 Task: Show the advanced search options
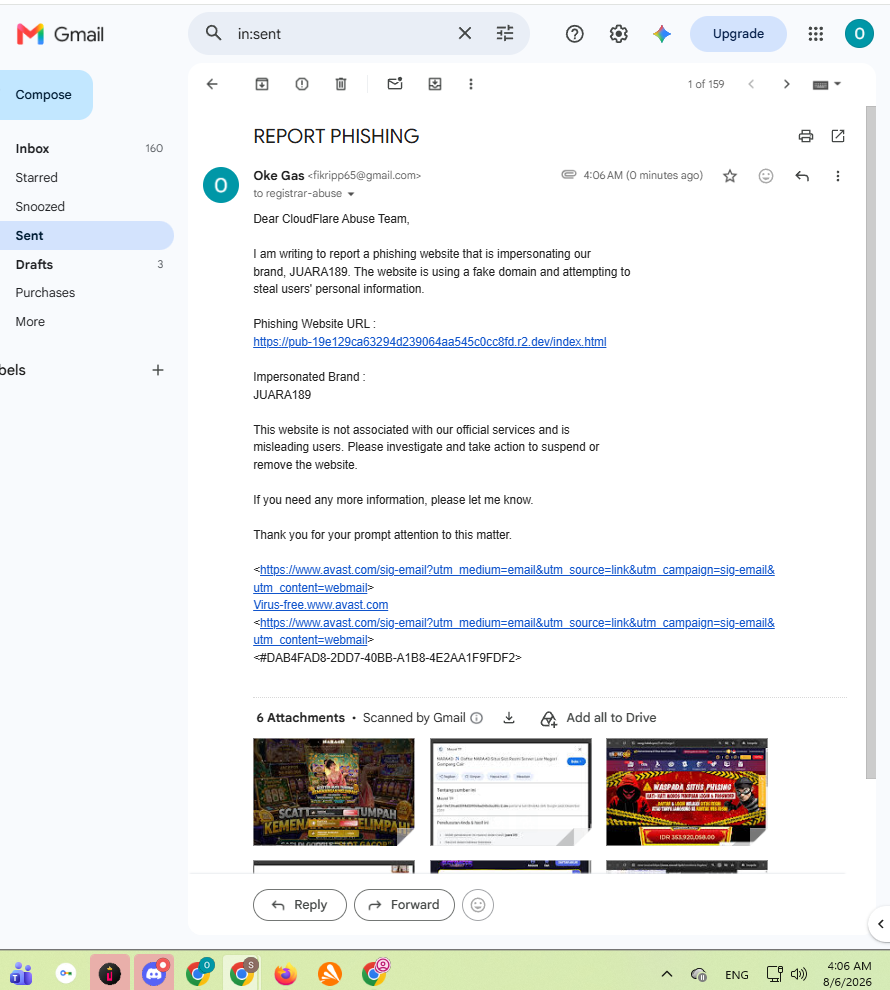[x=505, y=33]
